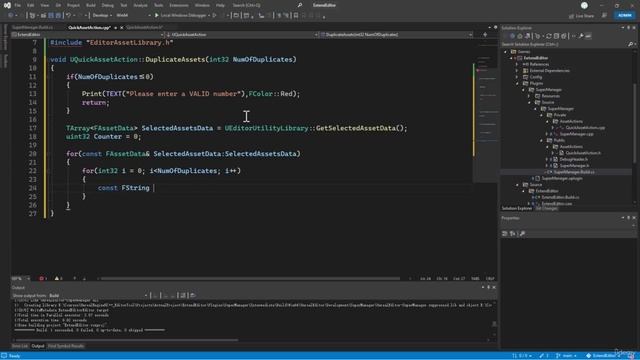Click the Solution Explorer show all files icon
The image size is (640, 360).
pos(564,36)
